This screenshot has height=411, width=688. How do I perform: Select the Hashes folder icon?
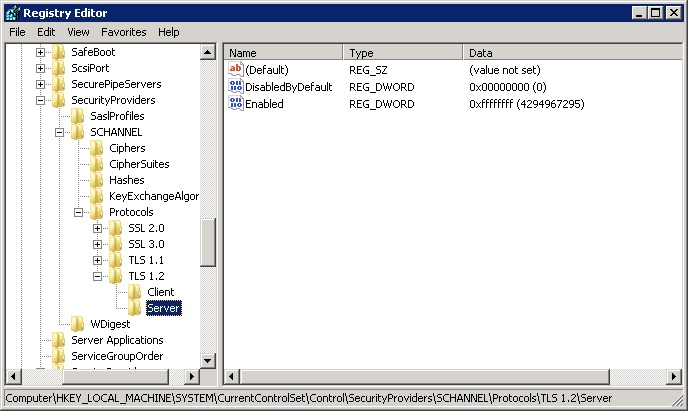[x=97, y=180]
